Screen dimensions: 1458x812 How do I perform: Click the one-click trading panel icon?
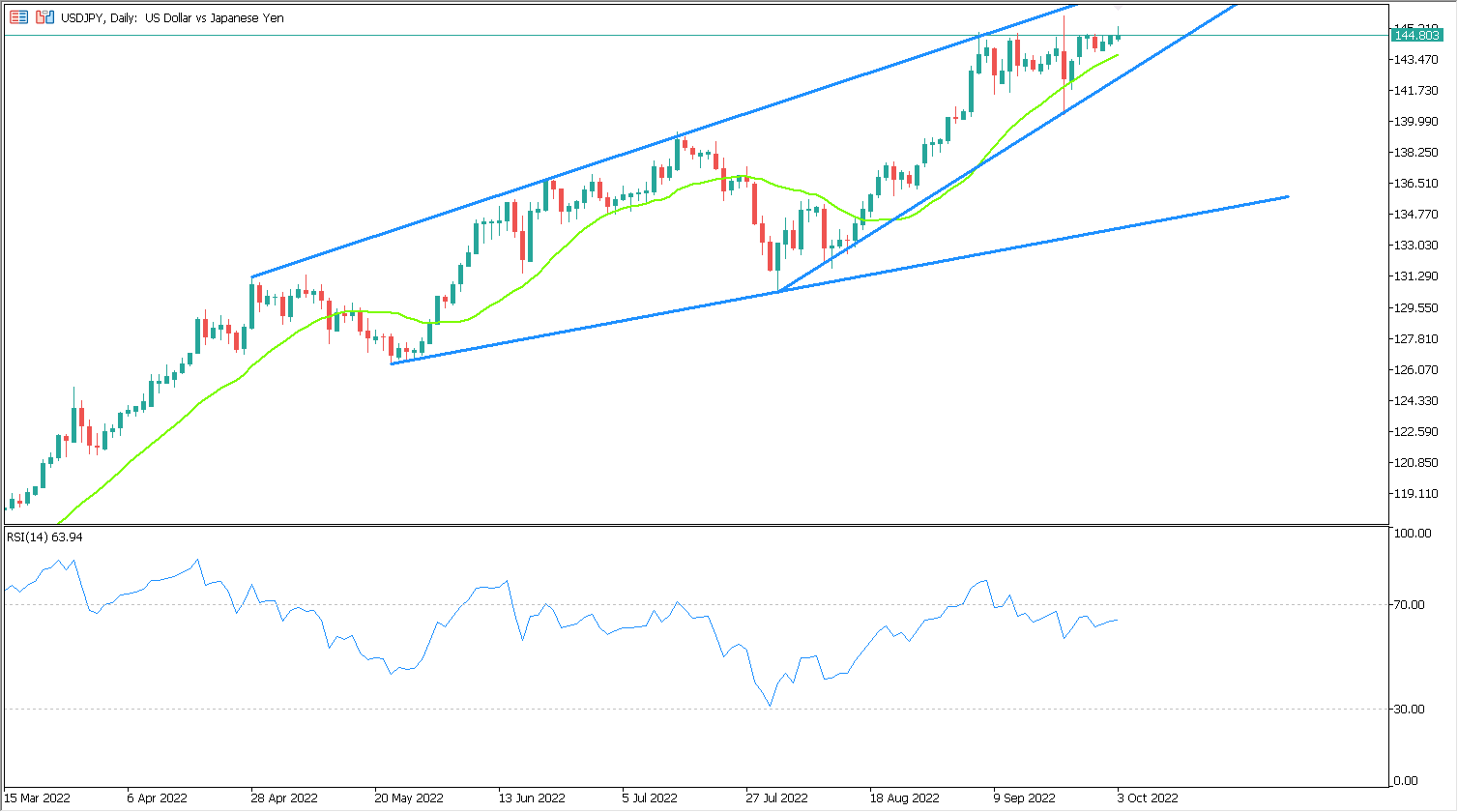(x=19, y=17)
